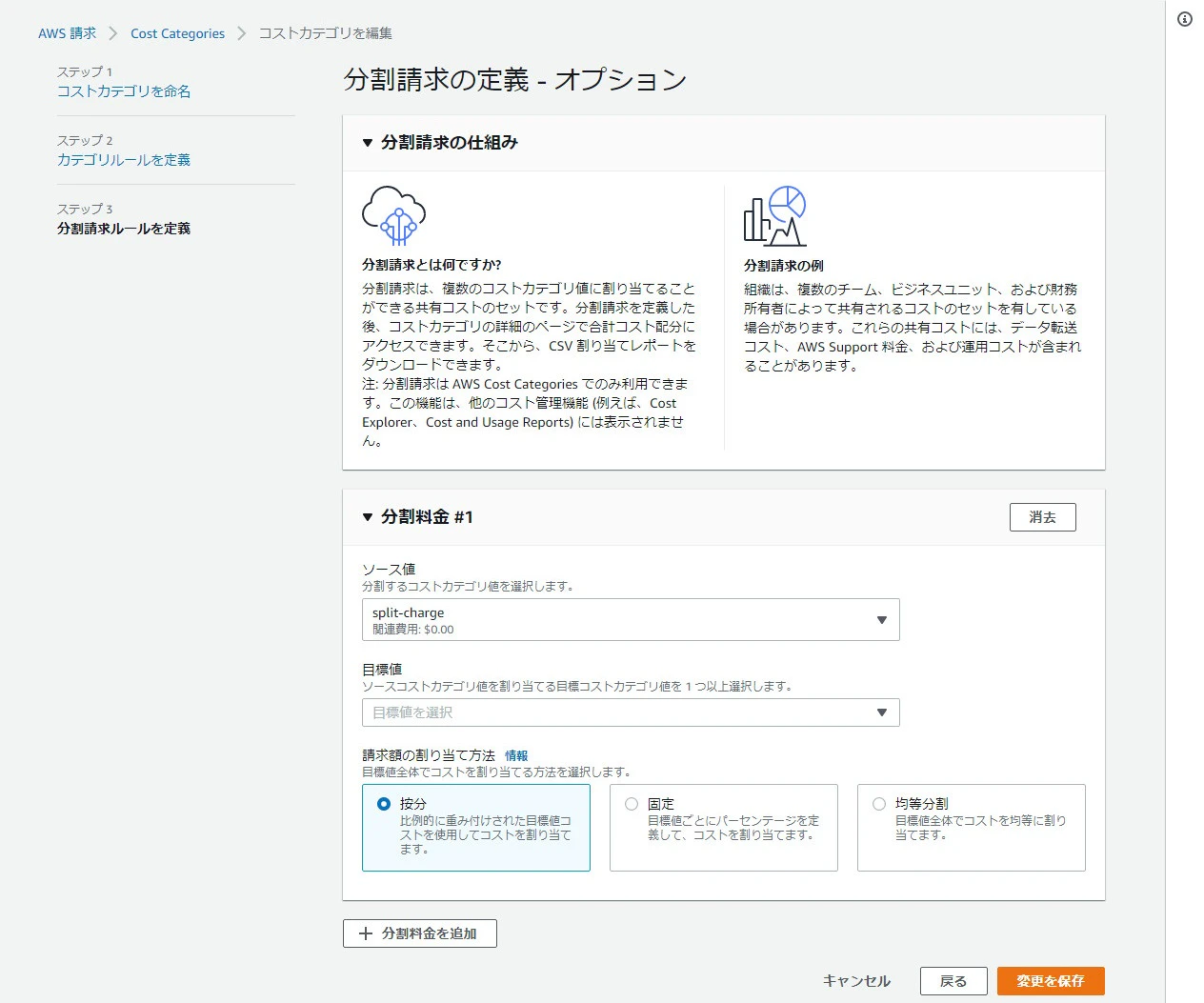This screenshot has width=1204, height=1003.
Task: Go to the AWS 請求 breadcrumb link
Action: tap(67, 33)
